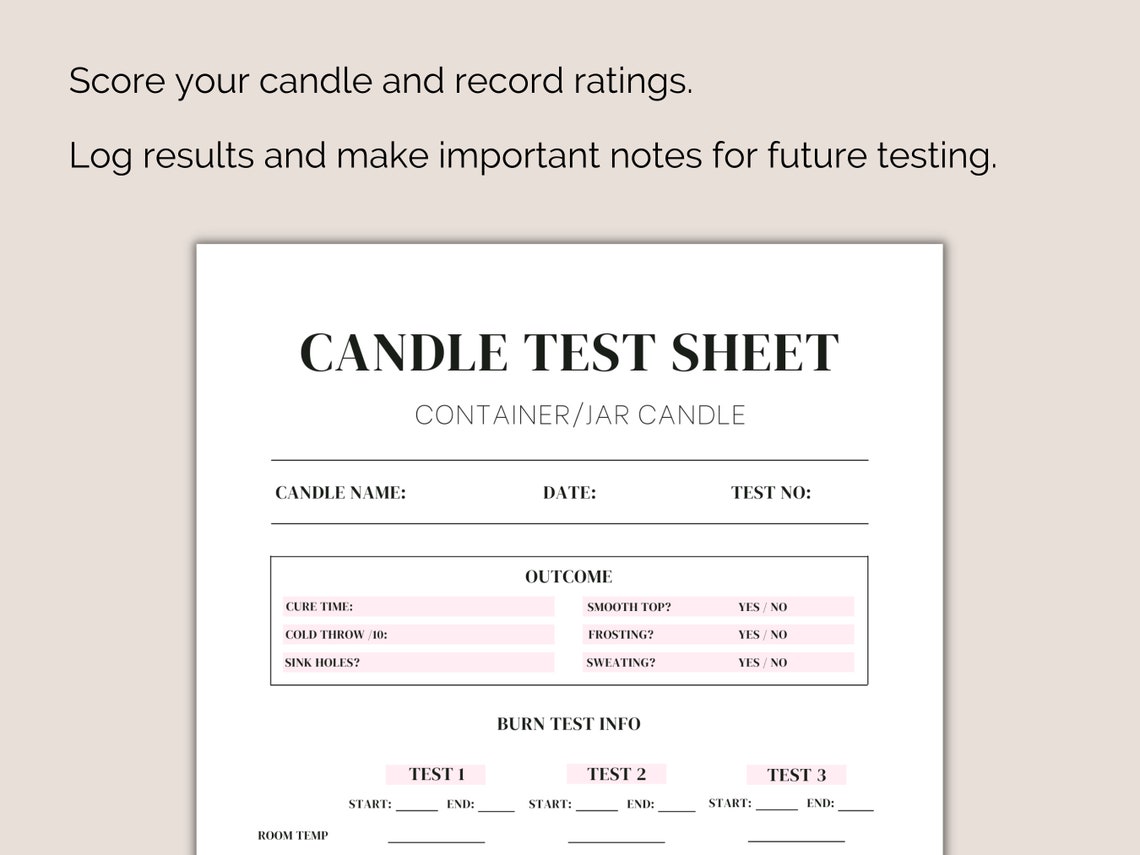Choose Yes/No for Smooth Top

pos(762,607)
